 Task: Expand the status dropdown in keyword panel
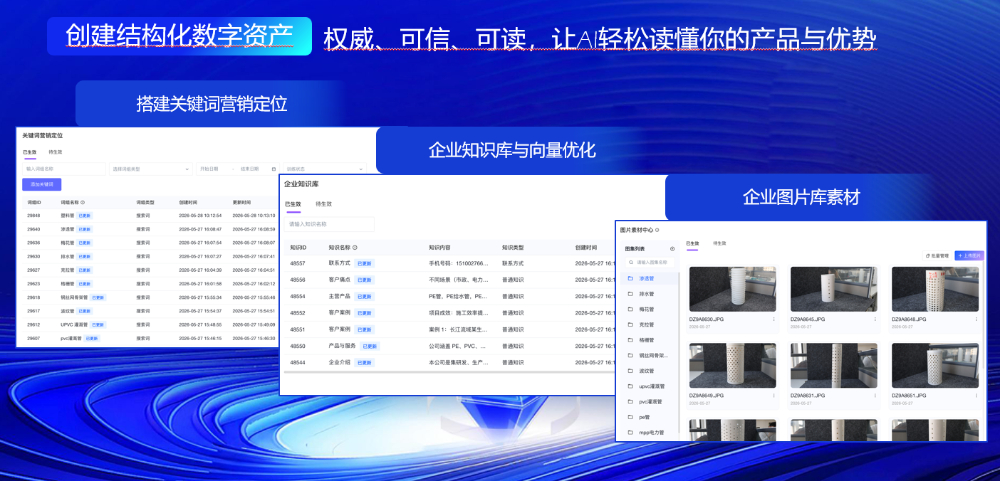tap(325, 169)
